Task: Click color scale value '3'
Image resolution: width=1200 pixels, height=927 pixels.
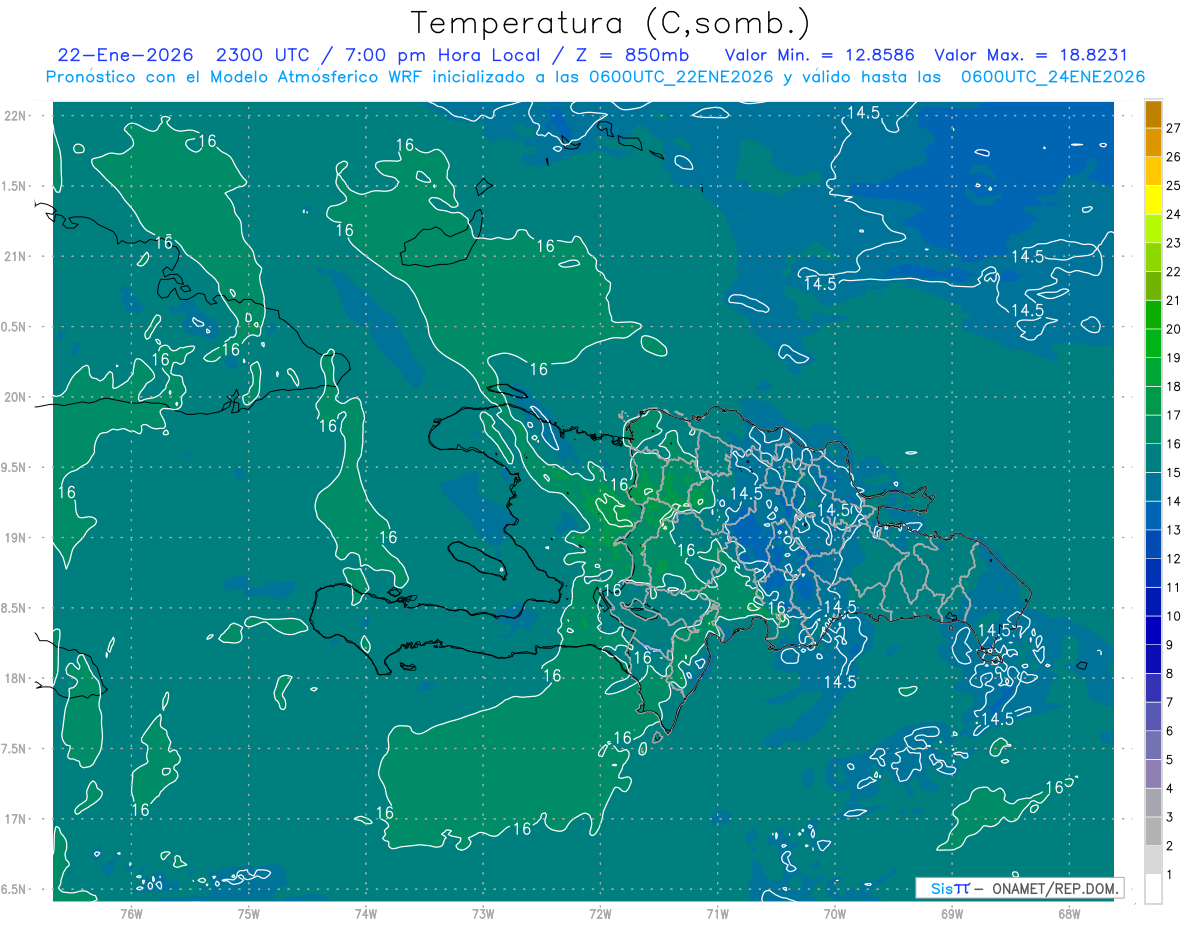Action: [x=1170, y=818]
